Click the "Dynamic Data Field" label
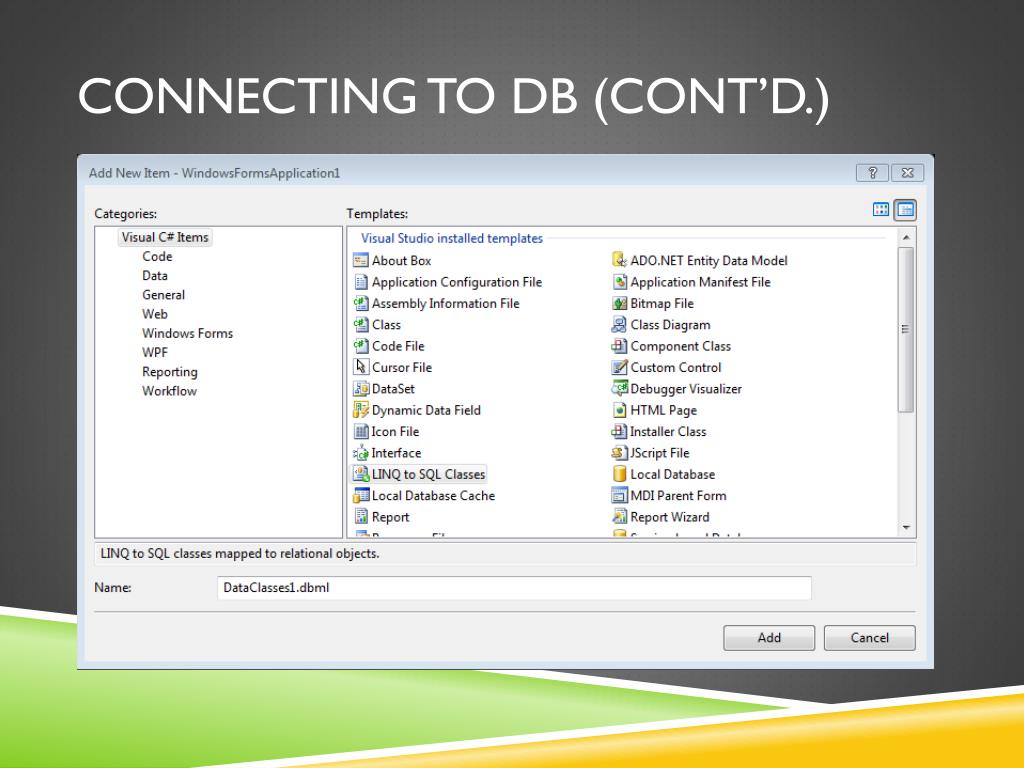 (426, 410)
